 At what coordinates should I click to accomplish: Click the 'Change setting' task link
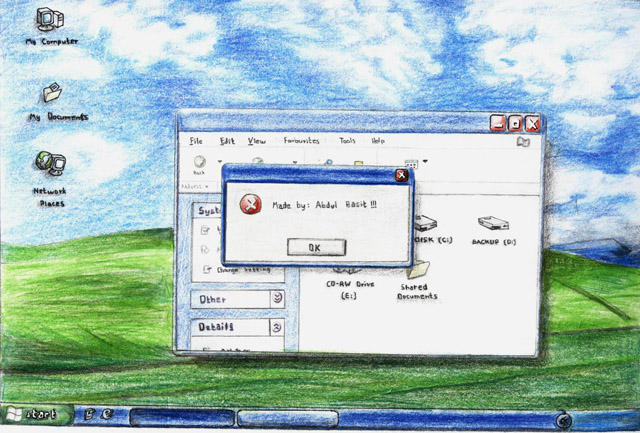click(244, 270)
